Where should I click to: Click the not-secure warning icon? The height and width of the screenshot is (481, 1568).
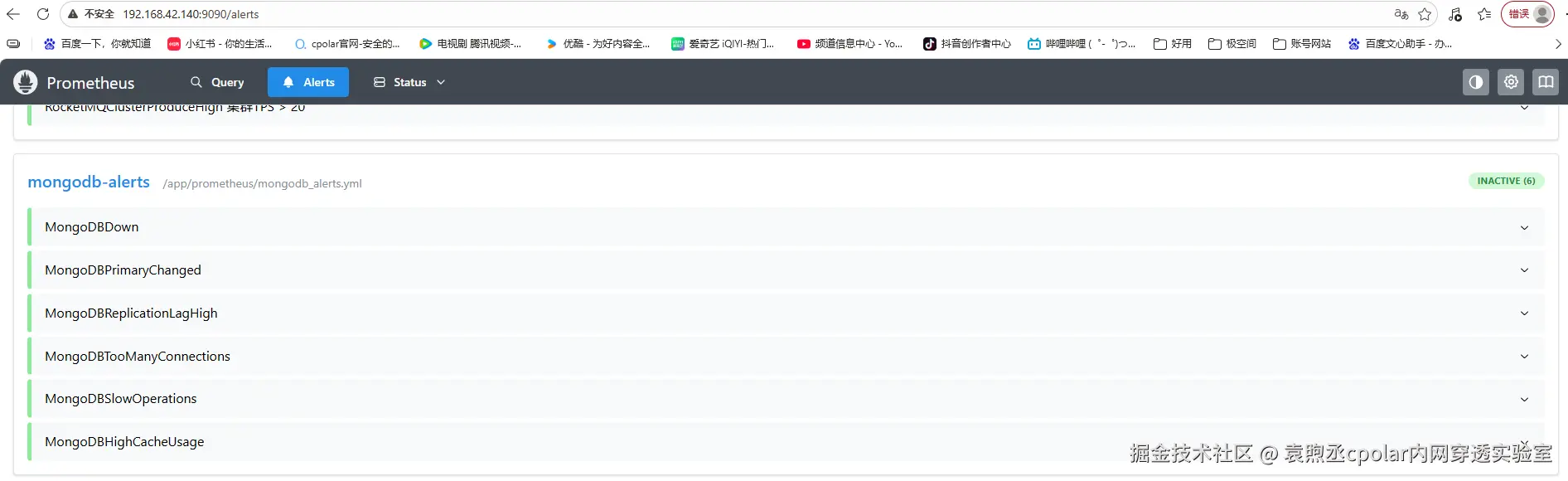(x=73, y=14)
